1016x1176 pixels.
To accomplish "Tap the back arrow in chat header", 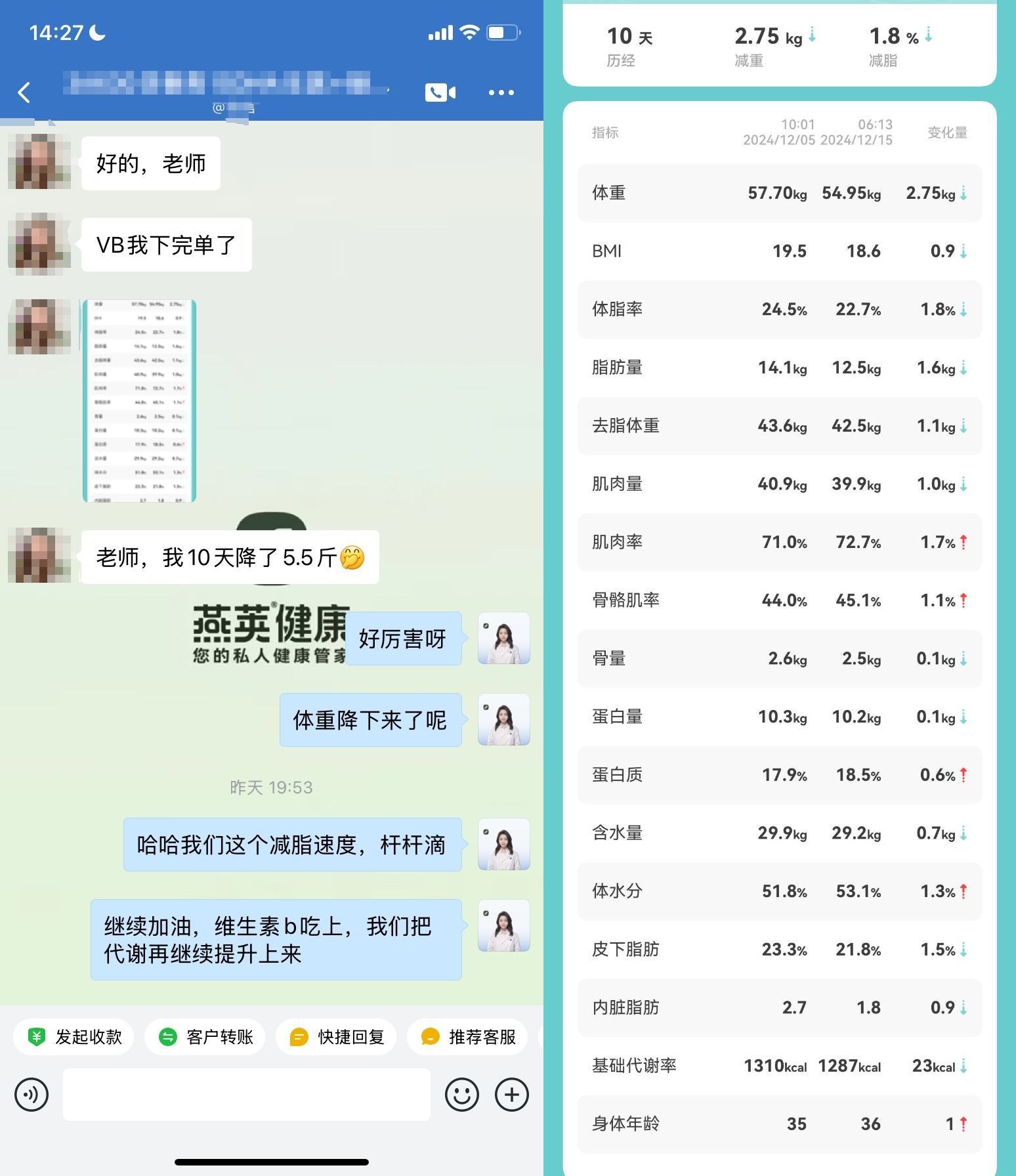I will [x=24, y=93].
